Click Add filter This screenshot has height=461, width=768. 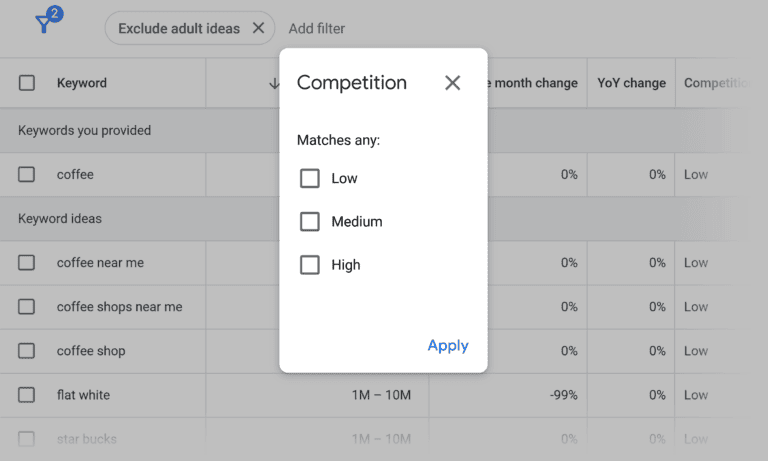point(316,28)
